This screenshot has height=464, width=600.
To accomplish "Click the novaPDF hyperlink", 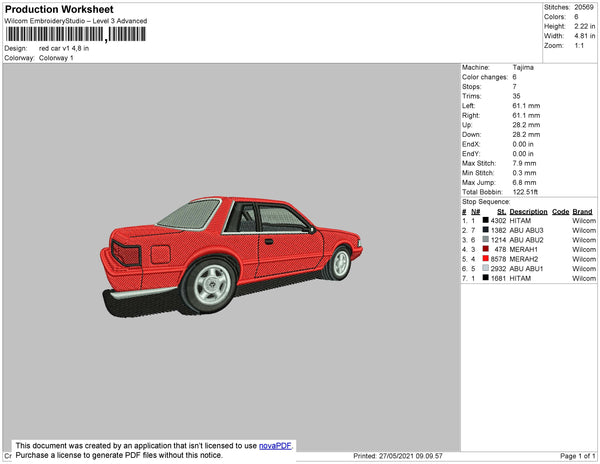I will click(x=277, y=445).
